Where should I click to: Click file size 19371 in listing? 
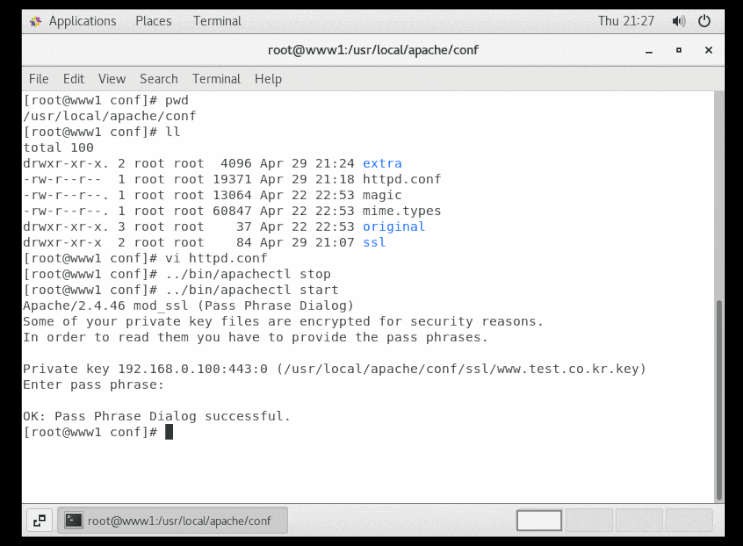pos(232,179)
